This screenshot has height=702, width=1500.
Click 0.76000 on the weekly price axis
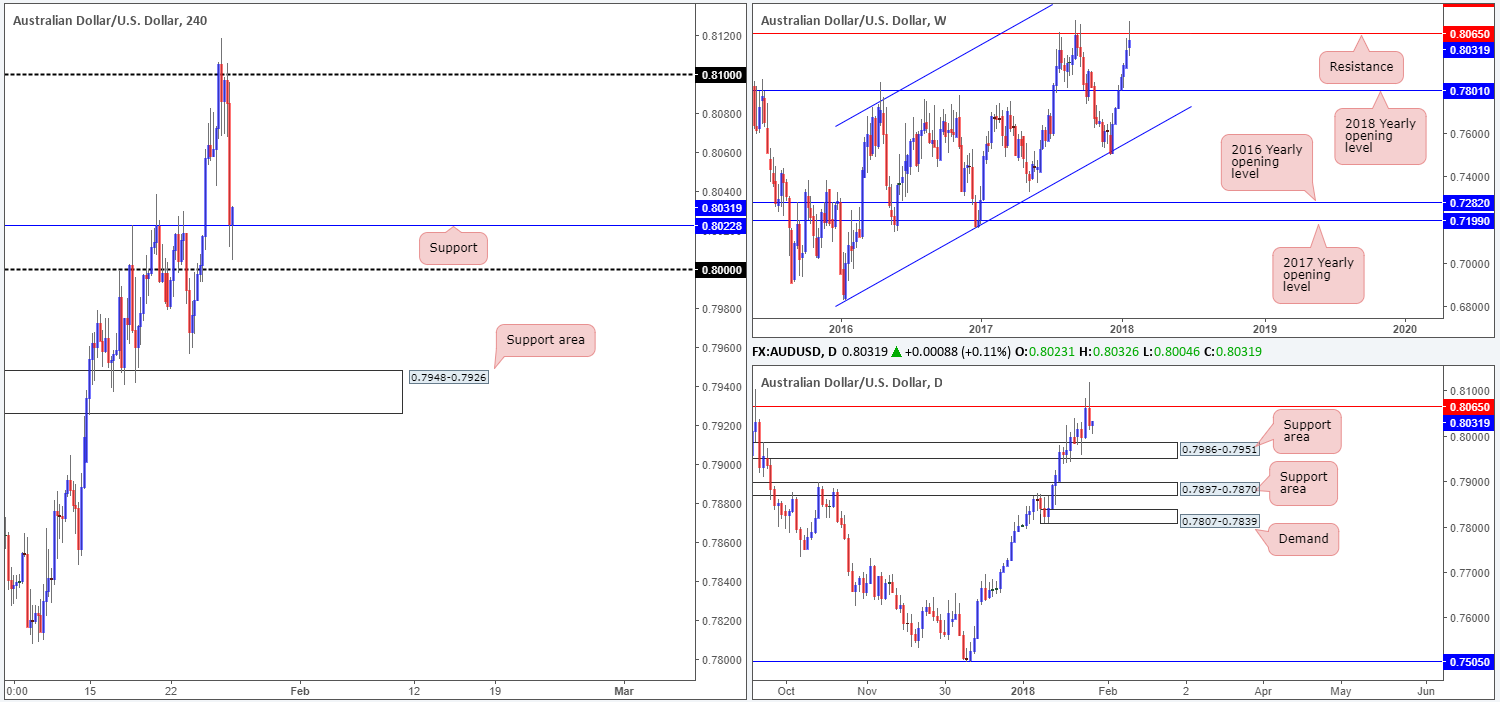[1470, 134]
